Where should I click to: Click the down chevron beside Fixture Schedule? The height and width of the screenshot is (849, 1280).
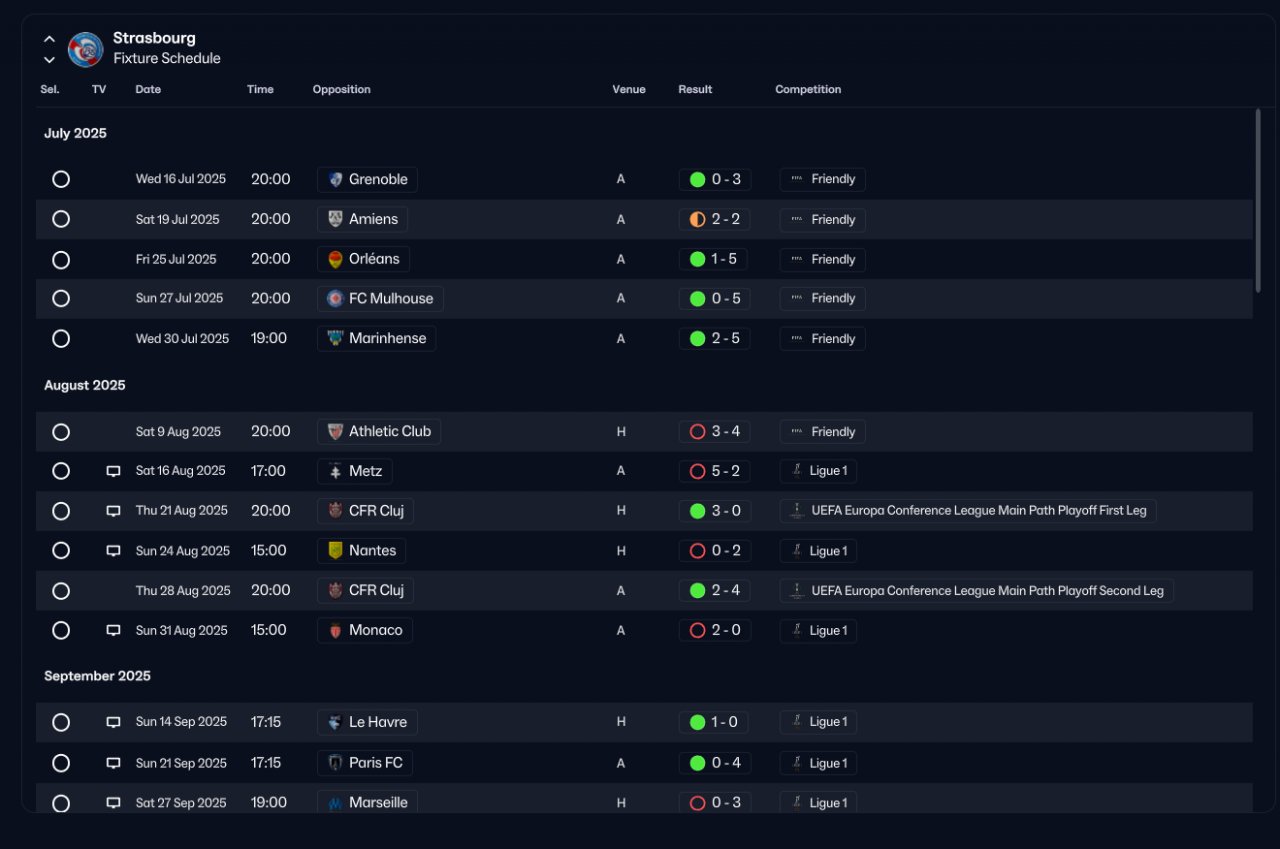coord(49,59)
